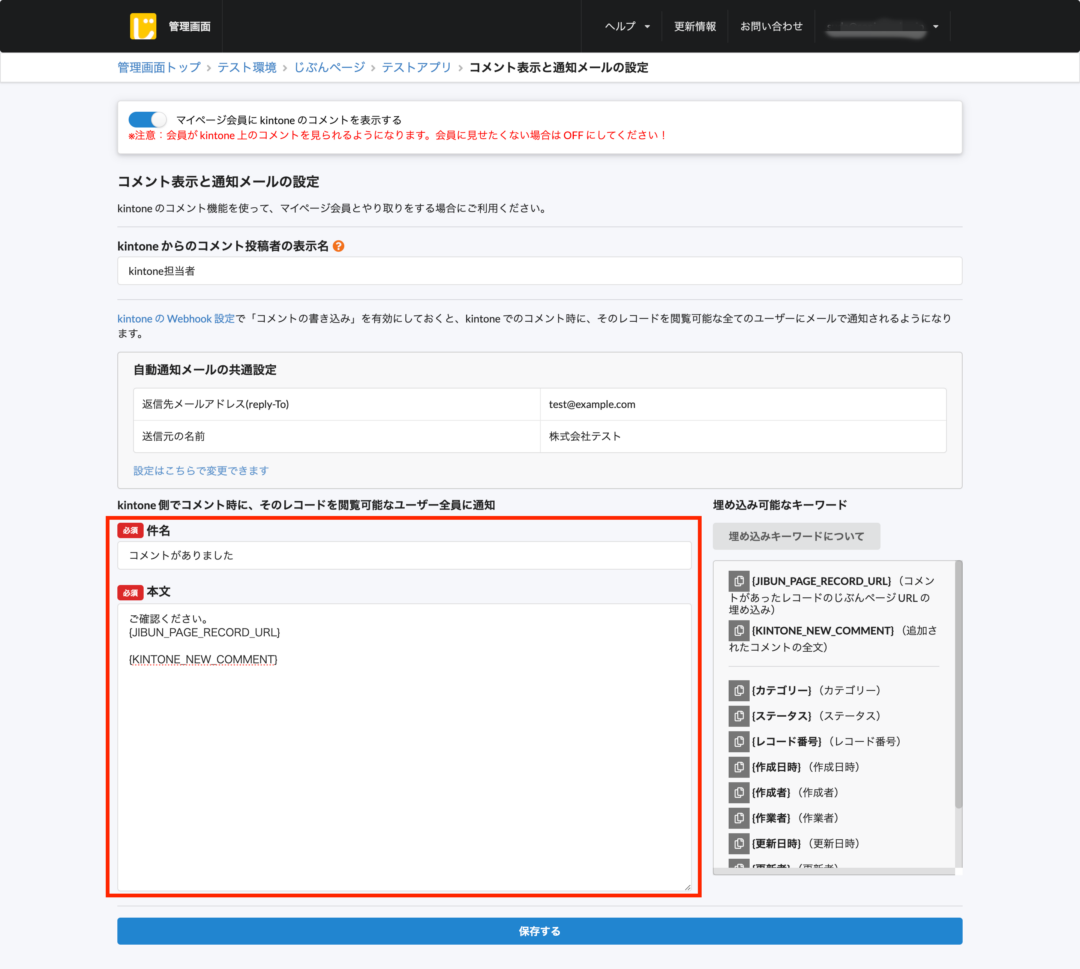Copy the {更新日時} keyword icon
This screenshot has width=1080, height=969.
[x=738, y=843]
